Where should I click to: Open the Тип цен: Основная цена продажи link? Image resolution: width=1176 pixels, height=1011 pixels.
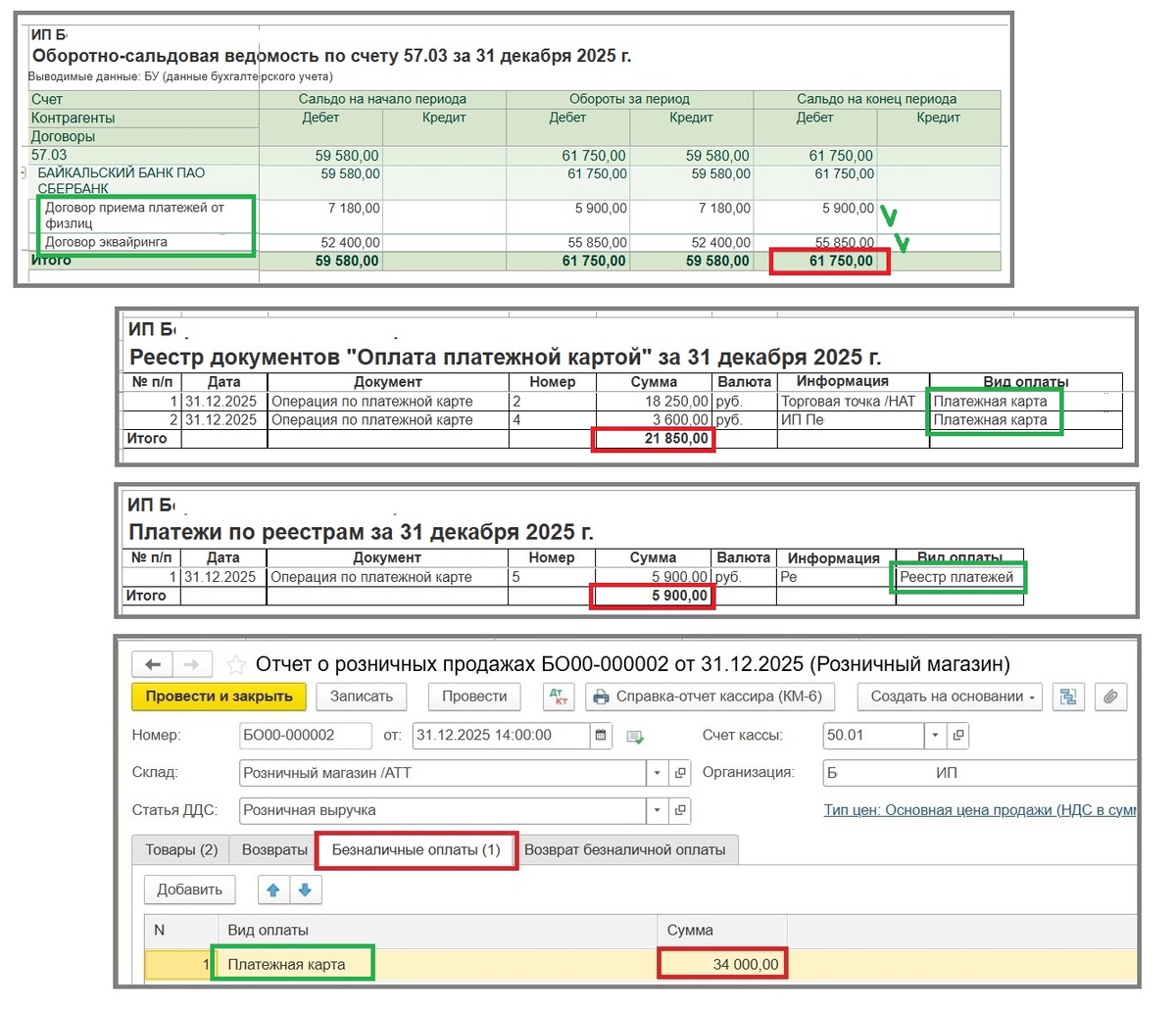(980, 810)
